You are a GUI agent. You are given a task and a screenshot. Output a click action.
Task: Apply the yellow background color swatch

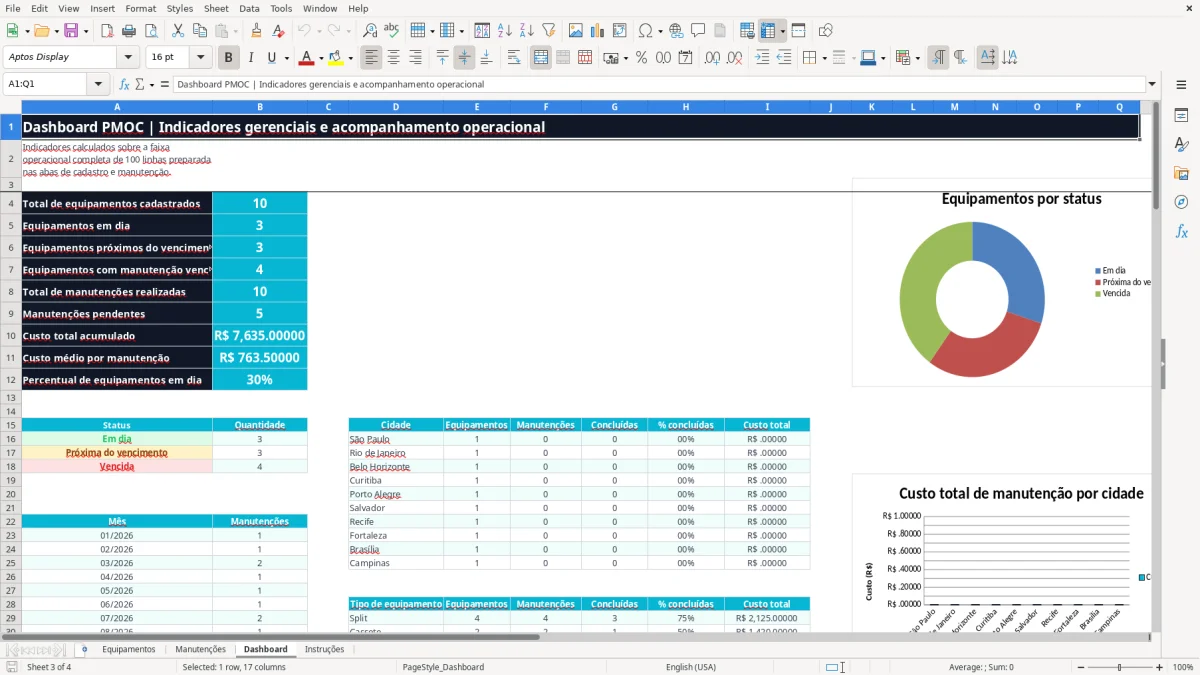(x=335, y=58)
